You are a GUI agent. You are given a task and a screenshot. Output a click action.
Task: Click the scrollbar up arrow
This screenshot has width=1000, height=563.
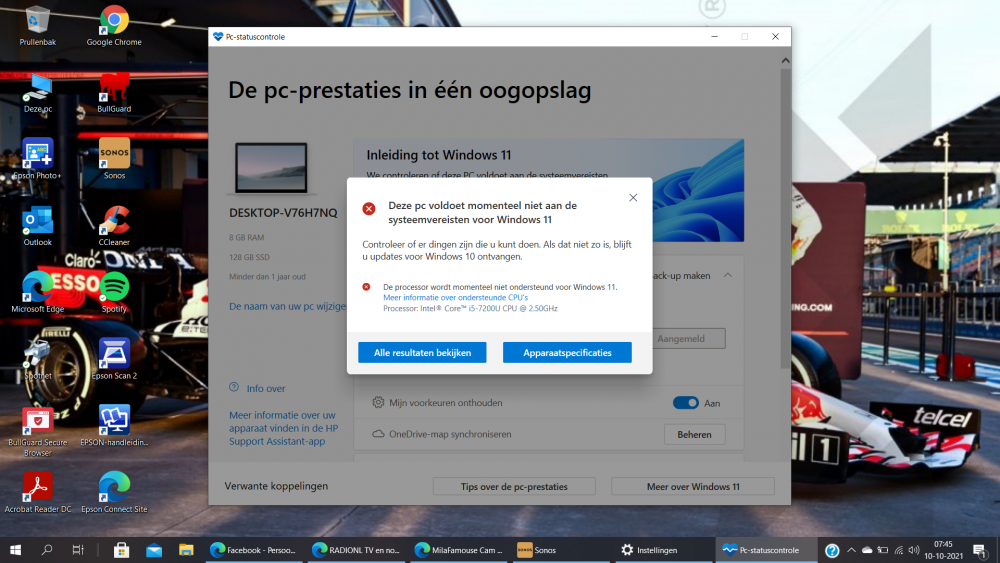[x=785, y=61]
